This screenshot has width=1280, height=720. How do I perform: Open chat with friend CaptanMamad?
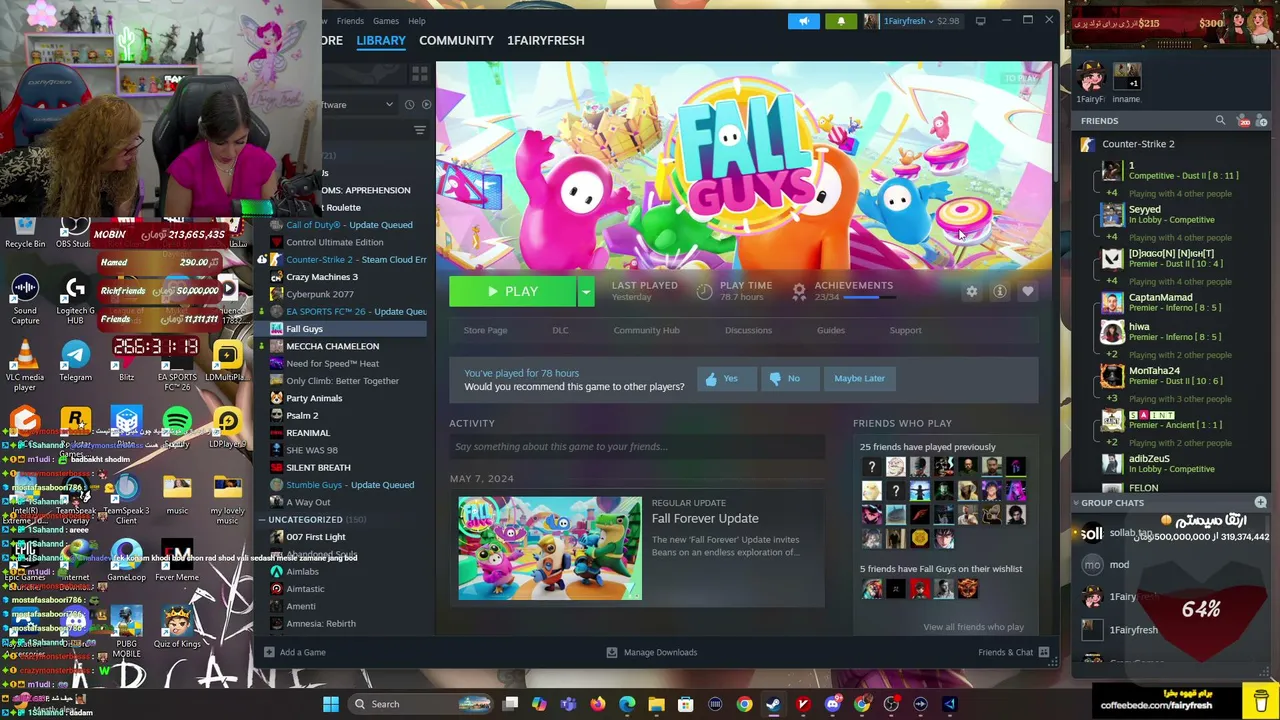[1168, 302]
